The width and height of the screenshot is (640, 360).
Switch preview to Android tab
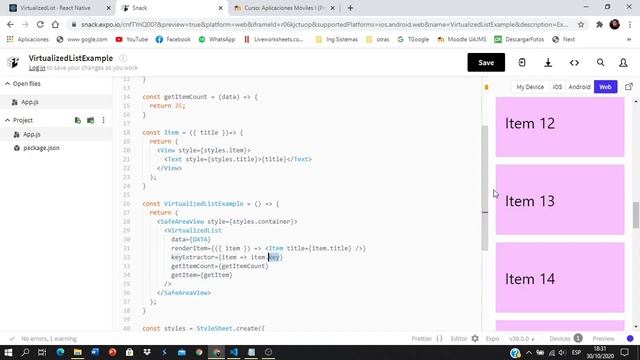tap(579, 87)
